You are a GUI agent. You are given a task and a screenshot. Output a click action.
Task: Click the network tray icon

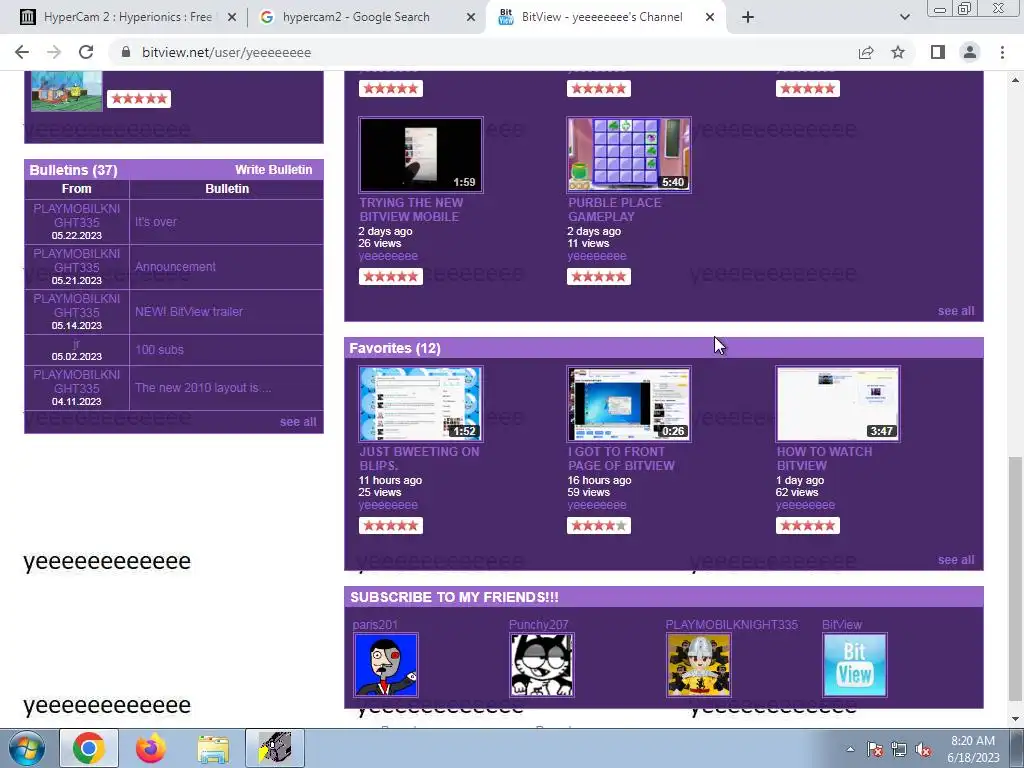(x=899, y=749)
